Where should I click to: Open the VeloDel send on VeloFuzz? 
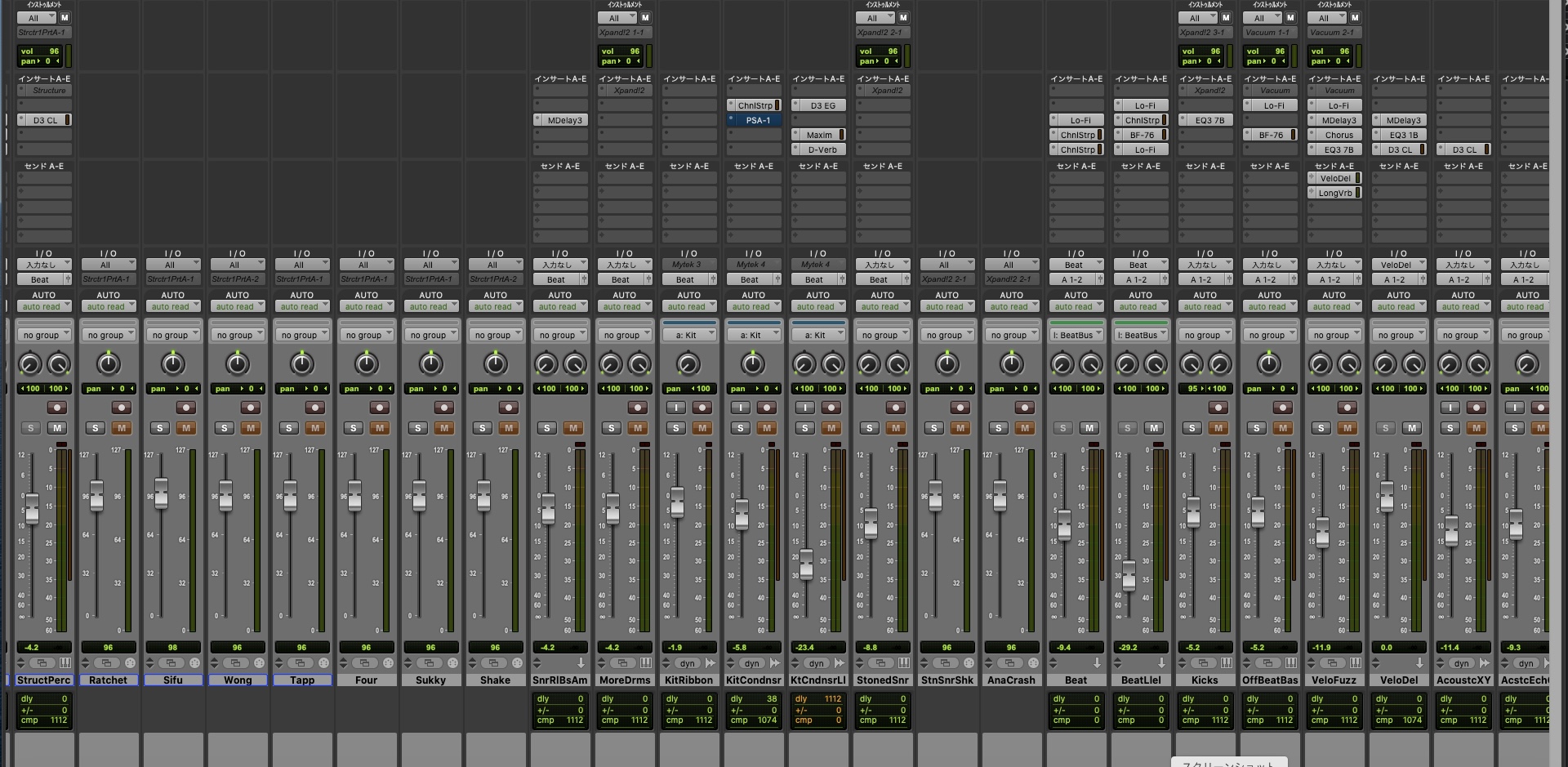click(x=1334, y=178)
